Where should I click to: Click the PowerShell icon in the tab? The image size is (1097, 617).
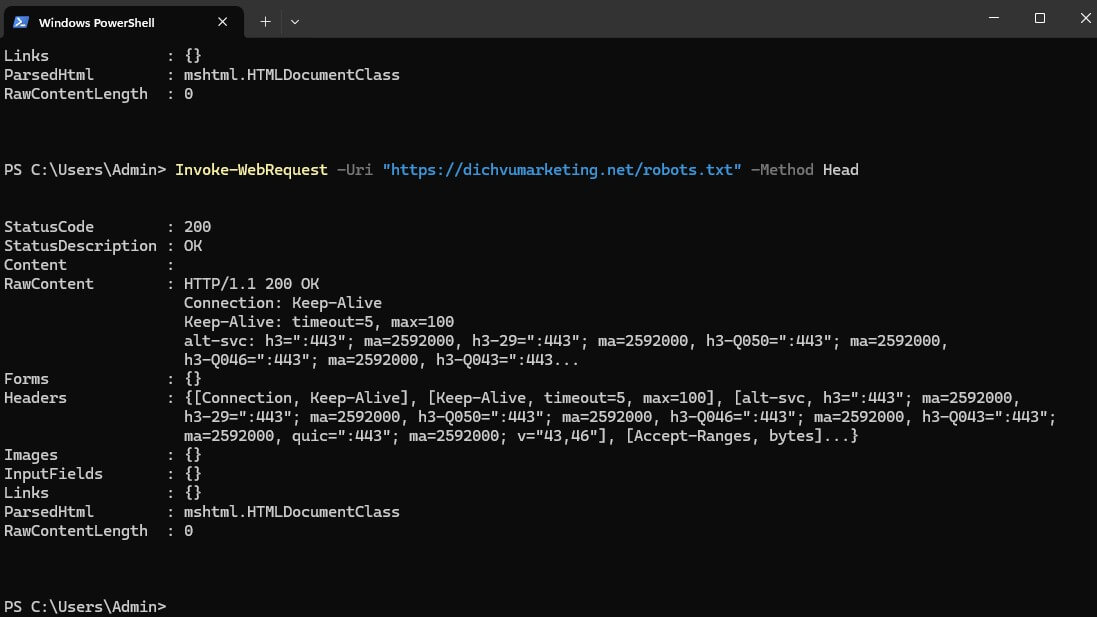[20, 21]
